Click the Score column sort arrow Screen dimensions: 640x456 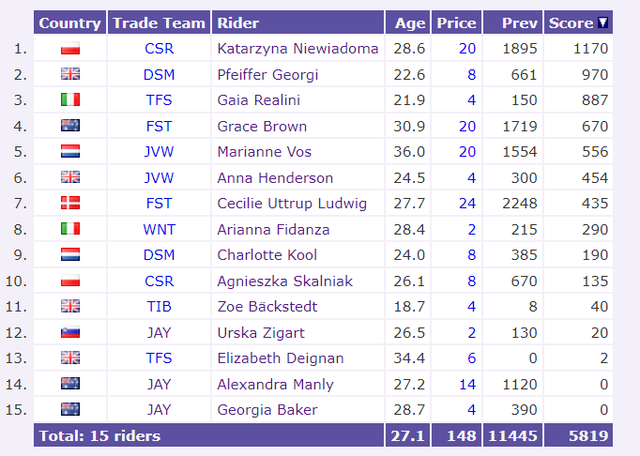coord(603,22)
